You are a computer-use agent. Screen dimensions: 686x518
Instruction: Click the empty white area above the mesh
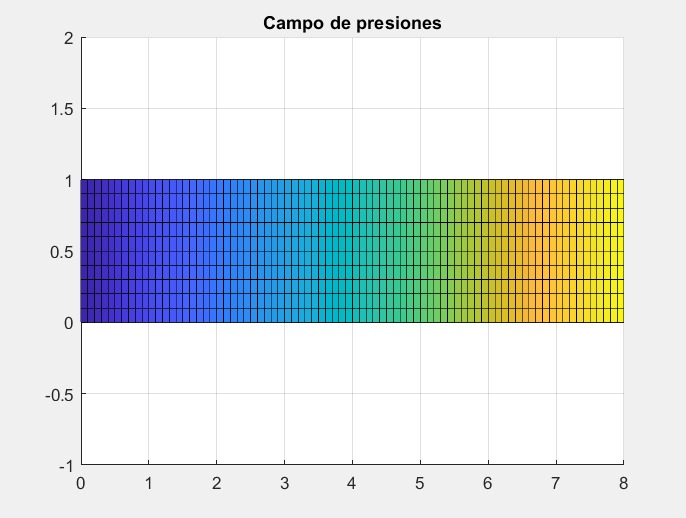click(x=352, y=108)
